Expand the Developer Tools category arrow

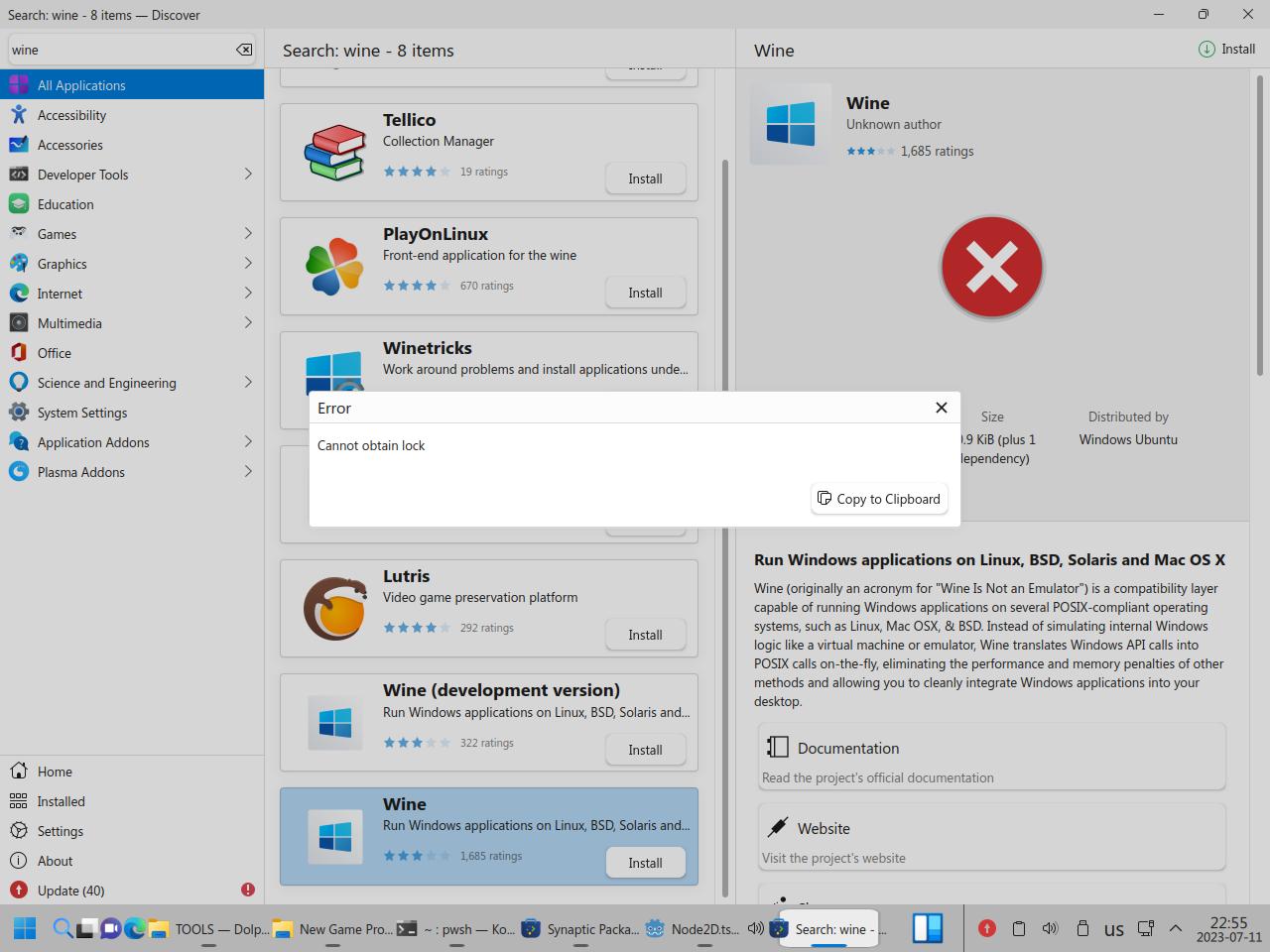click(248, 175)
